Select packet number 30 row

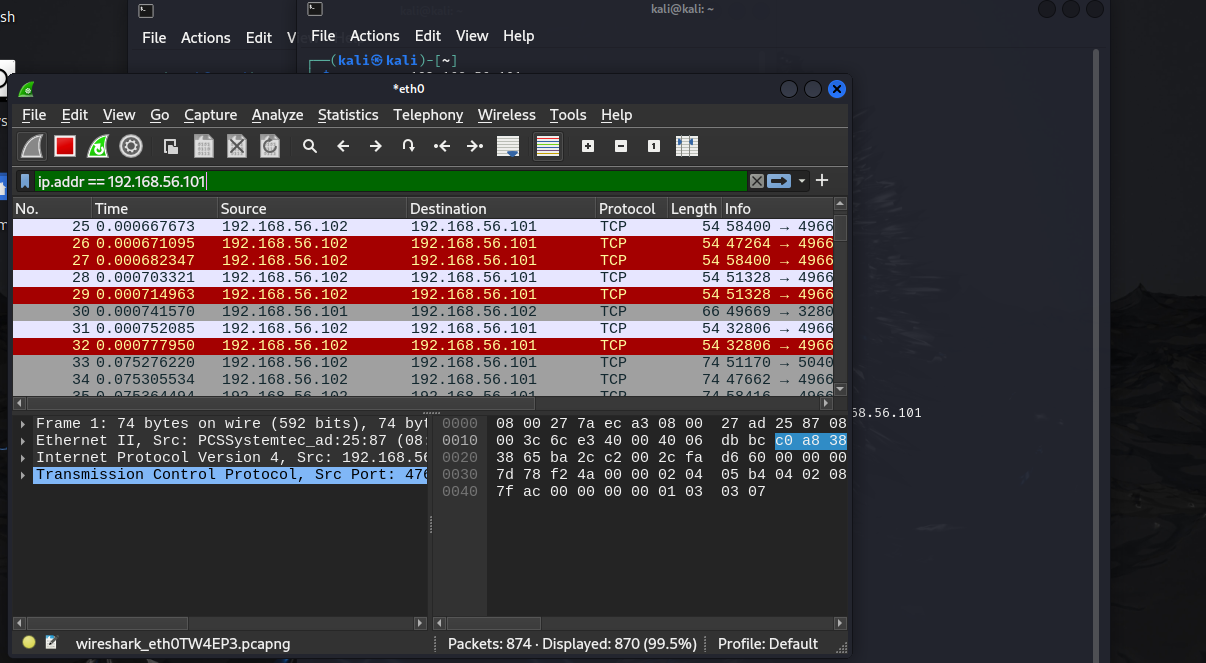(x=422, y=311)
